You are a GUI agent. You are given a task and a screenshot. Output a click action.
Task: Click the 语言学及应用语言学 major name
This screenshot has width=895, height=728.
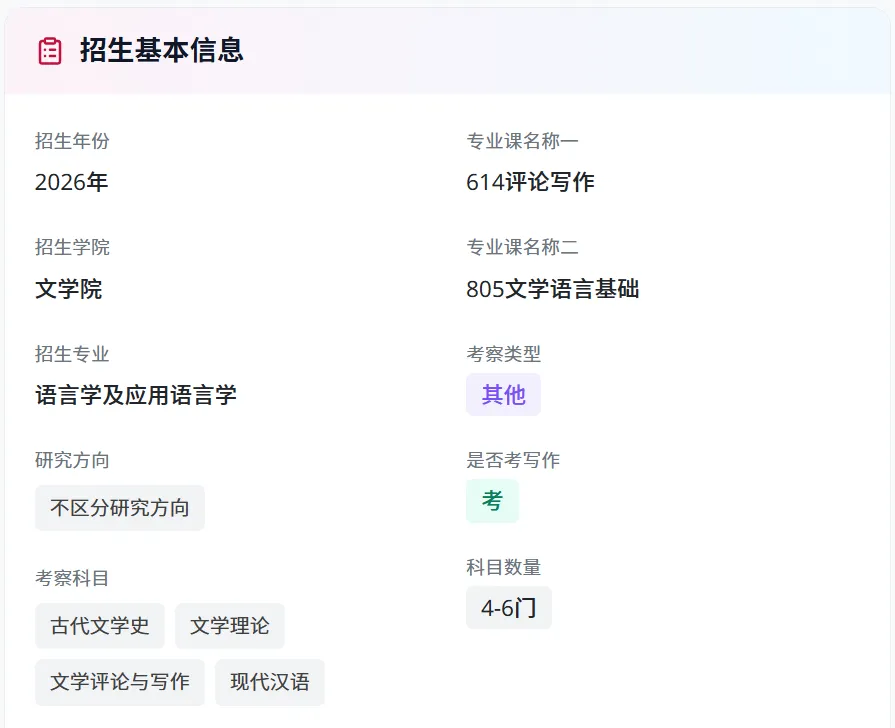point(136,396)
